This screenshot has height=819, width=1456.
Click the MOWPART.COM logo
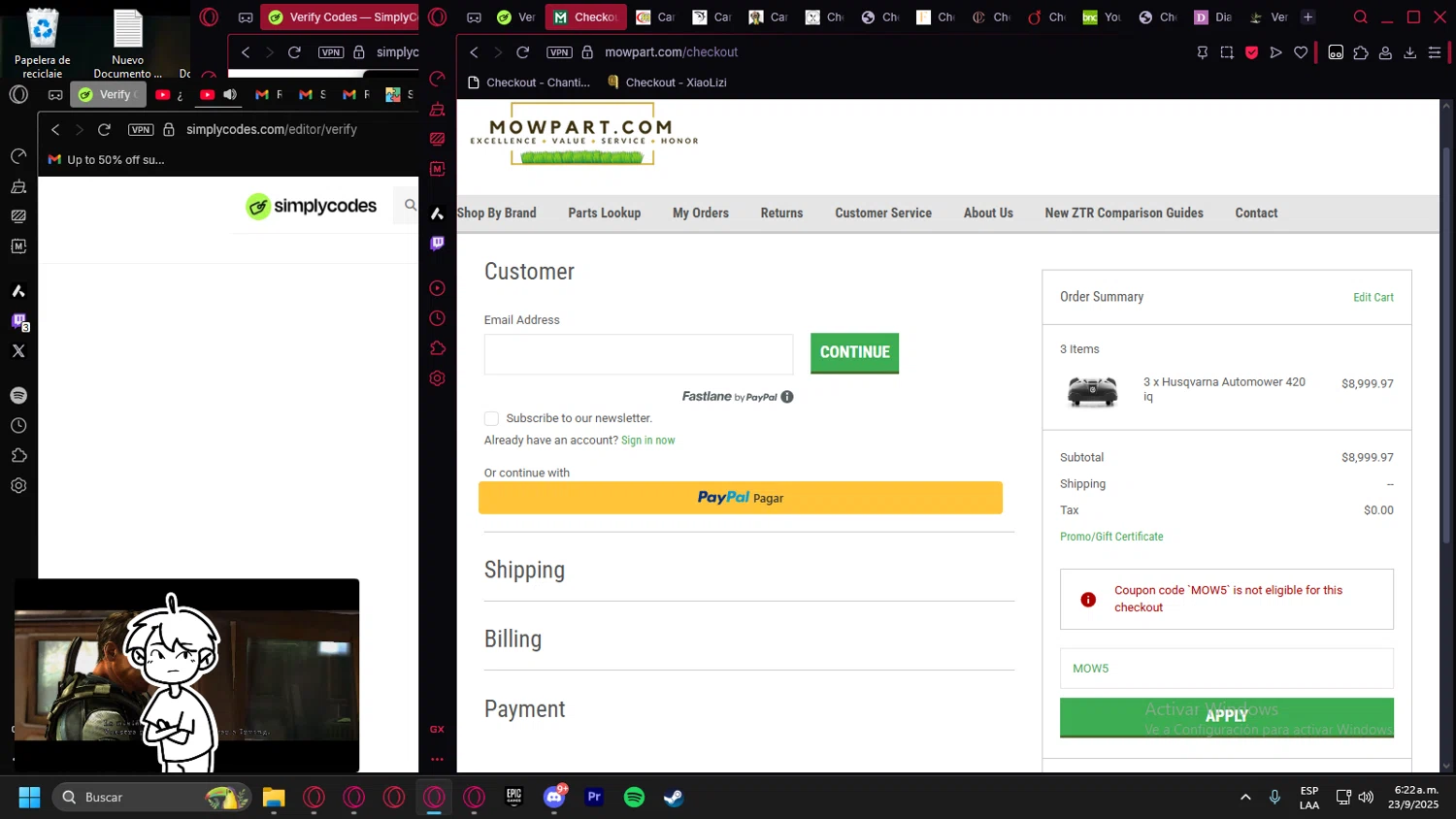click(x=583, y=136)
